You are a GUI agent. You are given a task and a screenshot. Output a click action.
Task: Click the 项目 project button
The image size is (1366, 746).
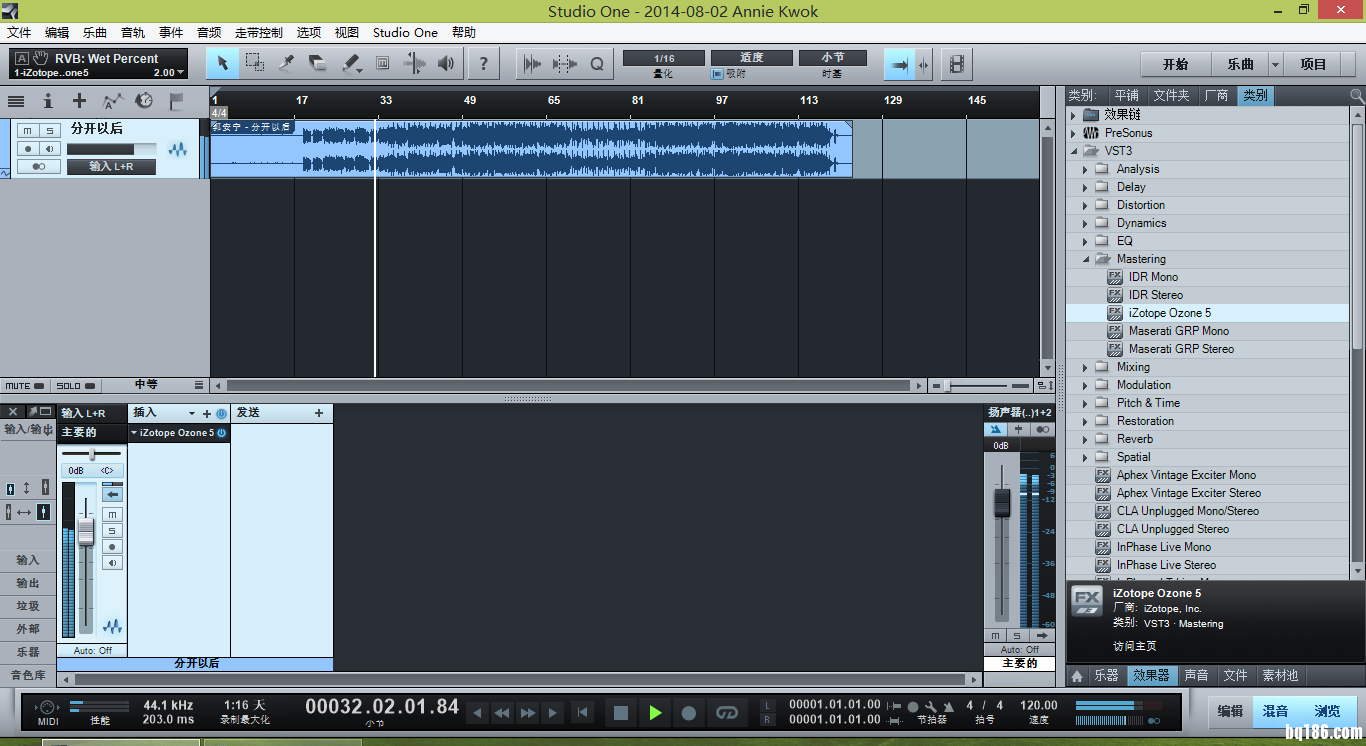1313,64
